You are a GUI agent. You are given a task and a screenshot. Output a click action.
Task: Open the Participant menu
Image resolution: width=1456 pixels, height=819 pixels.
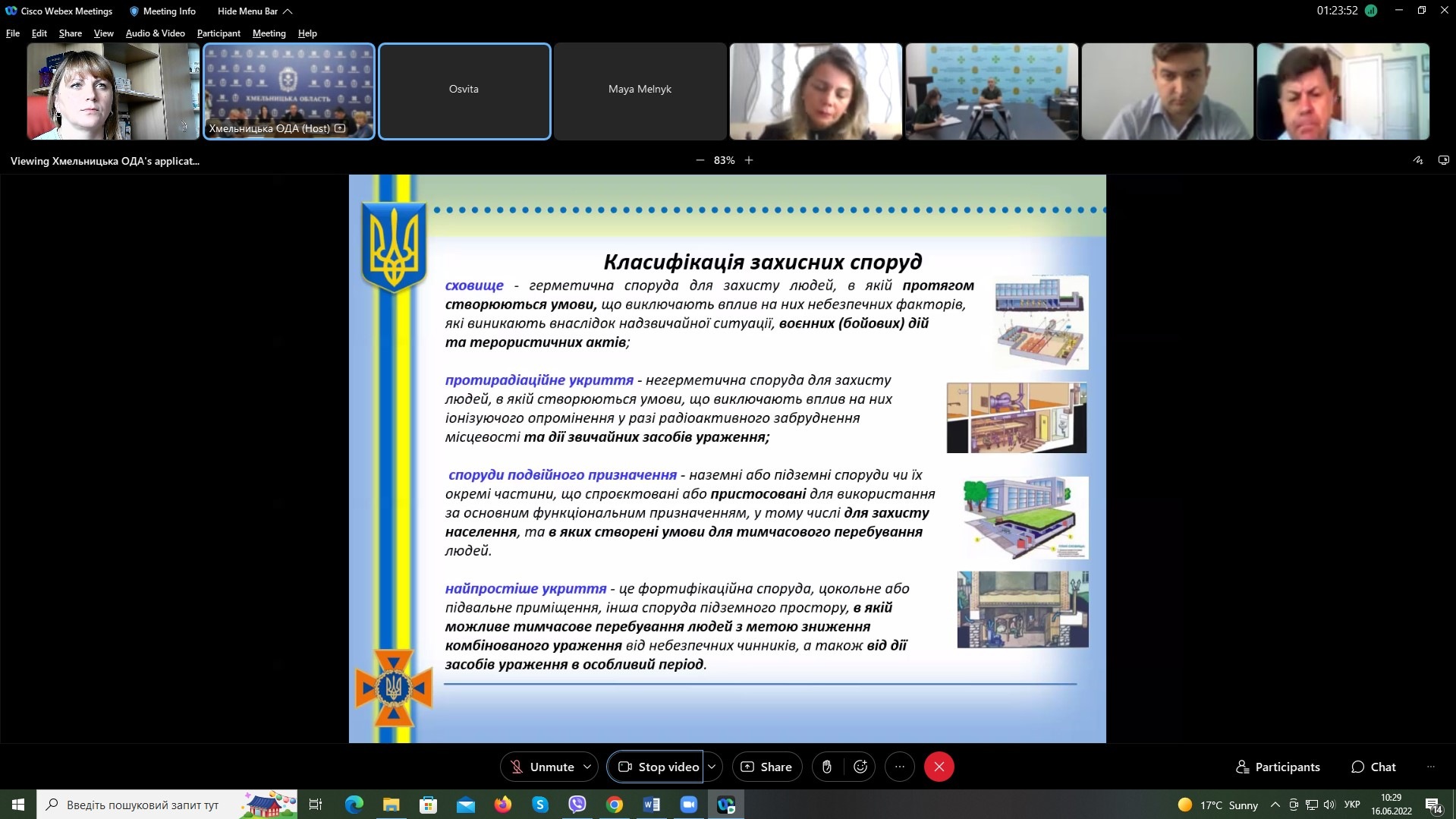tap(219, 33)
